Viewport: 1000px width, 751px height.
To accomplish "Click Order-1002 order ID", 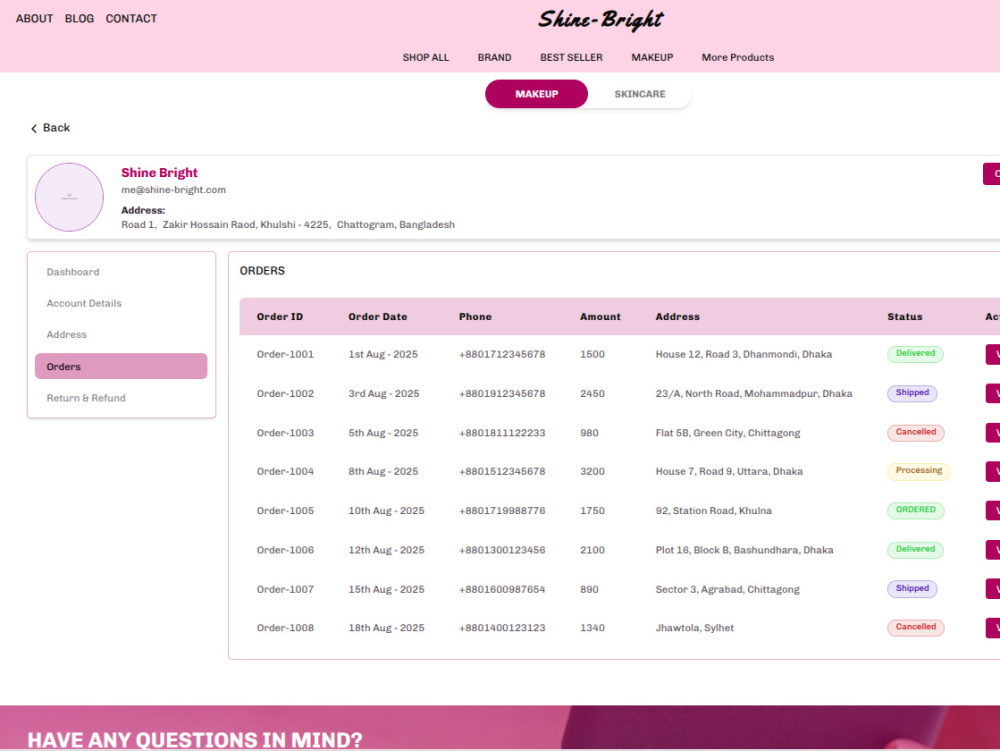I will coord(285,394).
